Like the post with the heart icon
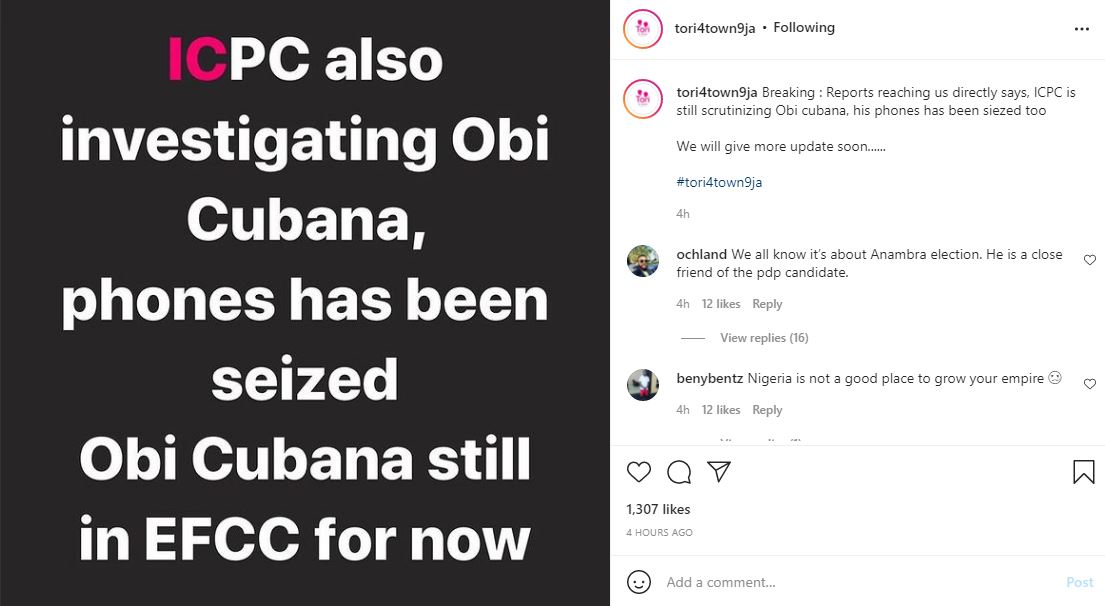 pos(639,472)
